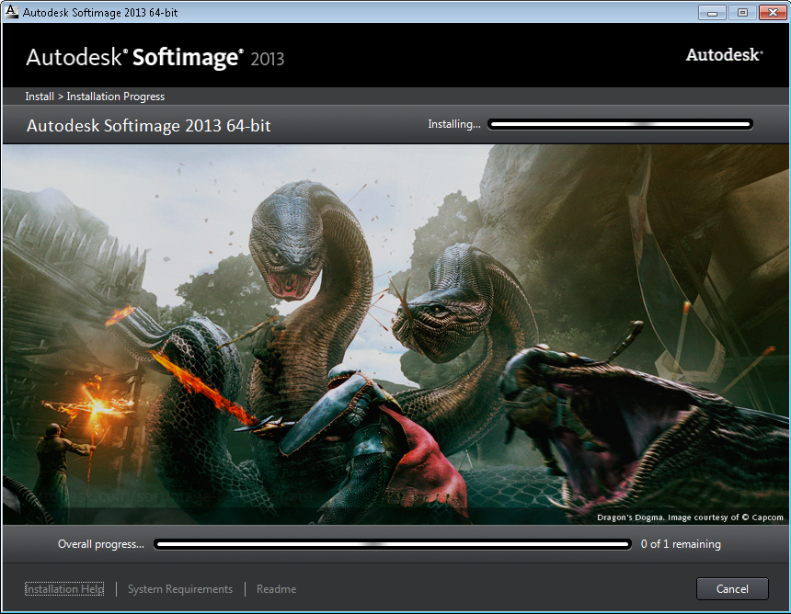Maximize the installer window
The width and height of the screenshot is (791, 614).
click(742, 11)
